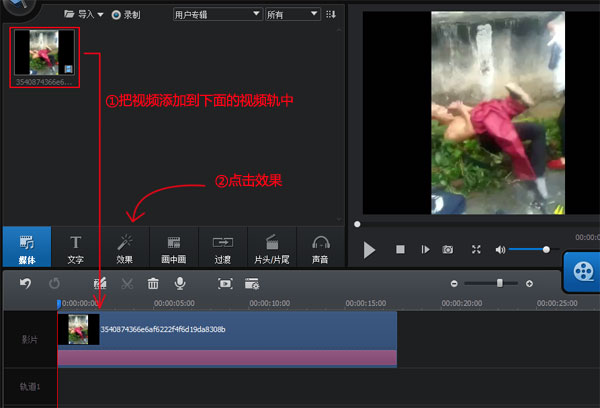Click the 影片 track label
The image size is (600, 408).
(x=29, y=339)
